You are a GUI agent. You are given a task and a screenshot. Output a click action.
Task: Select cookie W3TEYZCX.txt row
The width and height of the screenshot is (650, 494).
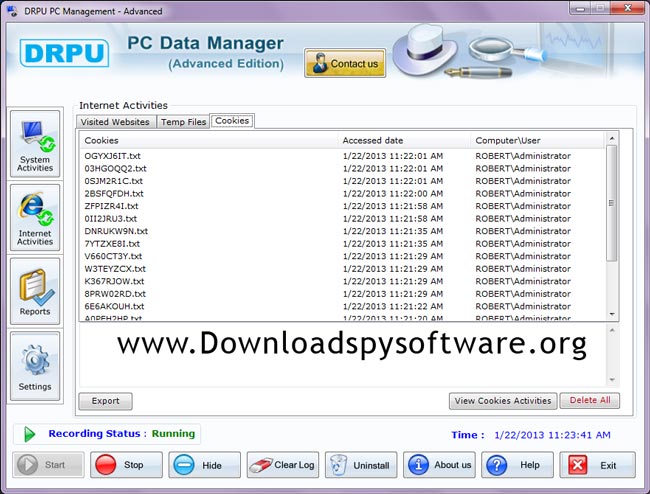pyautogui.click(x=342, y=269)
